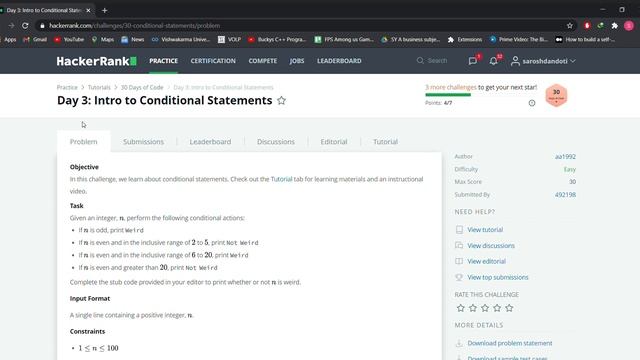Rate the challenge one star
The height and width of the screenshot is (360, 640).
pos(460,308)
